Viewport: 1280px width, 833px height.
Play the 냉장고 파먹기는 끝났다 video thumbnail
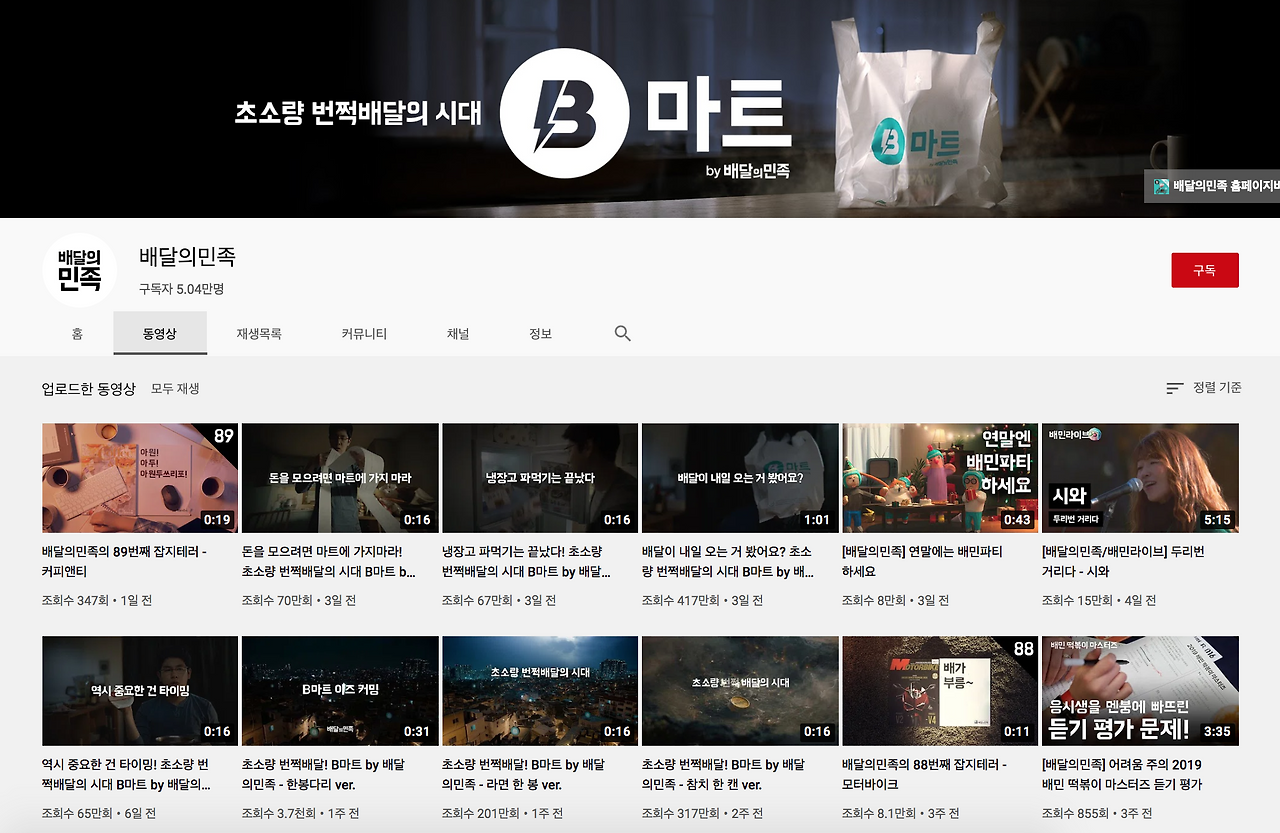539,477
